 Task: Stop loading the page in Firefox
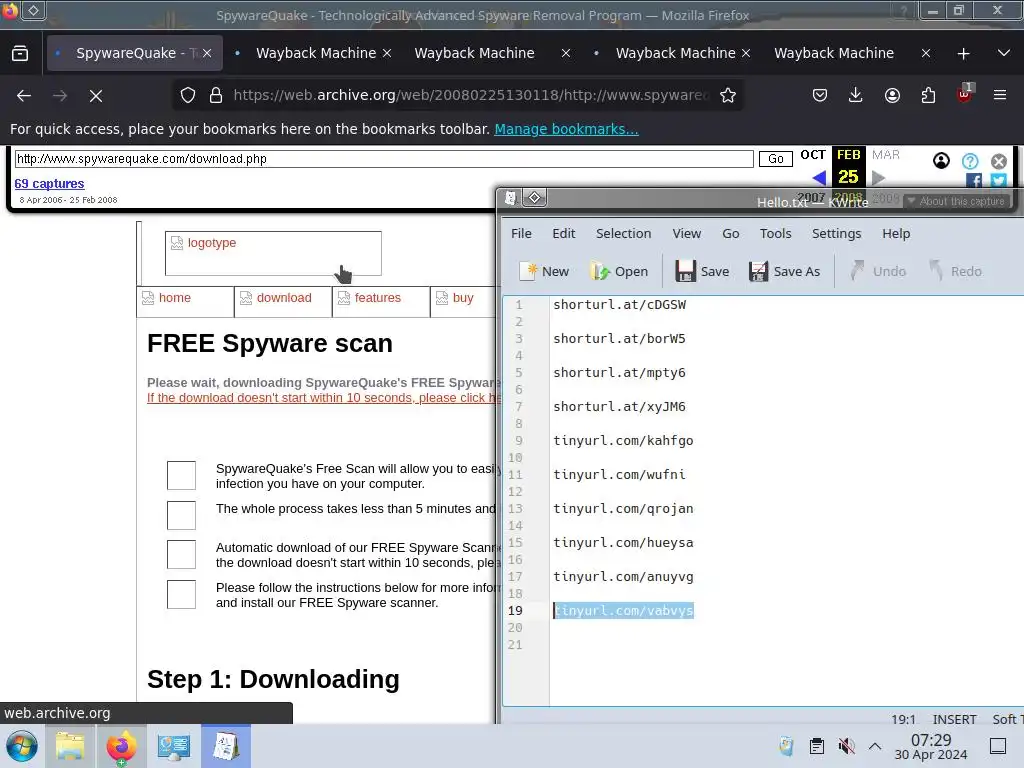click(96, 96)
